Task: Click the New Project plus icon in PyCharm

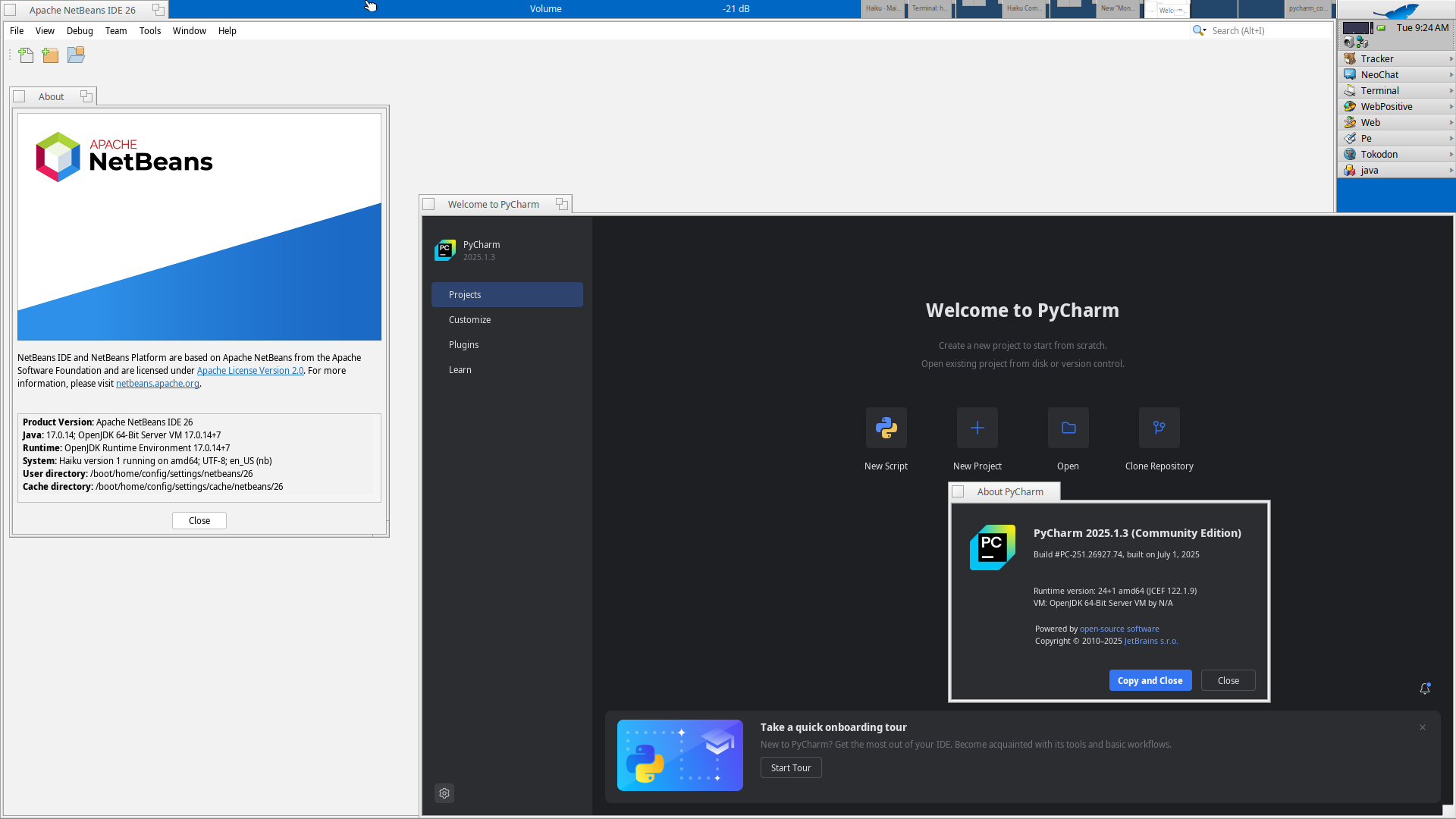Action: 977,428
